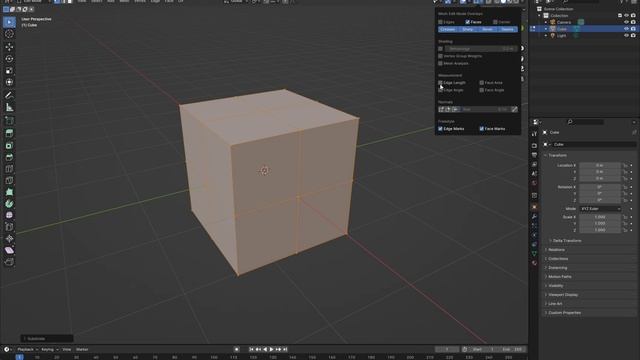Toggle the Faces overlay checkbox
The width and height of the screenshot is (640, 360).
coord(468,22)
